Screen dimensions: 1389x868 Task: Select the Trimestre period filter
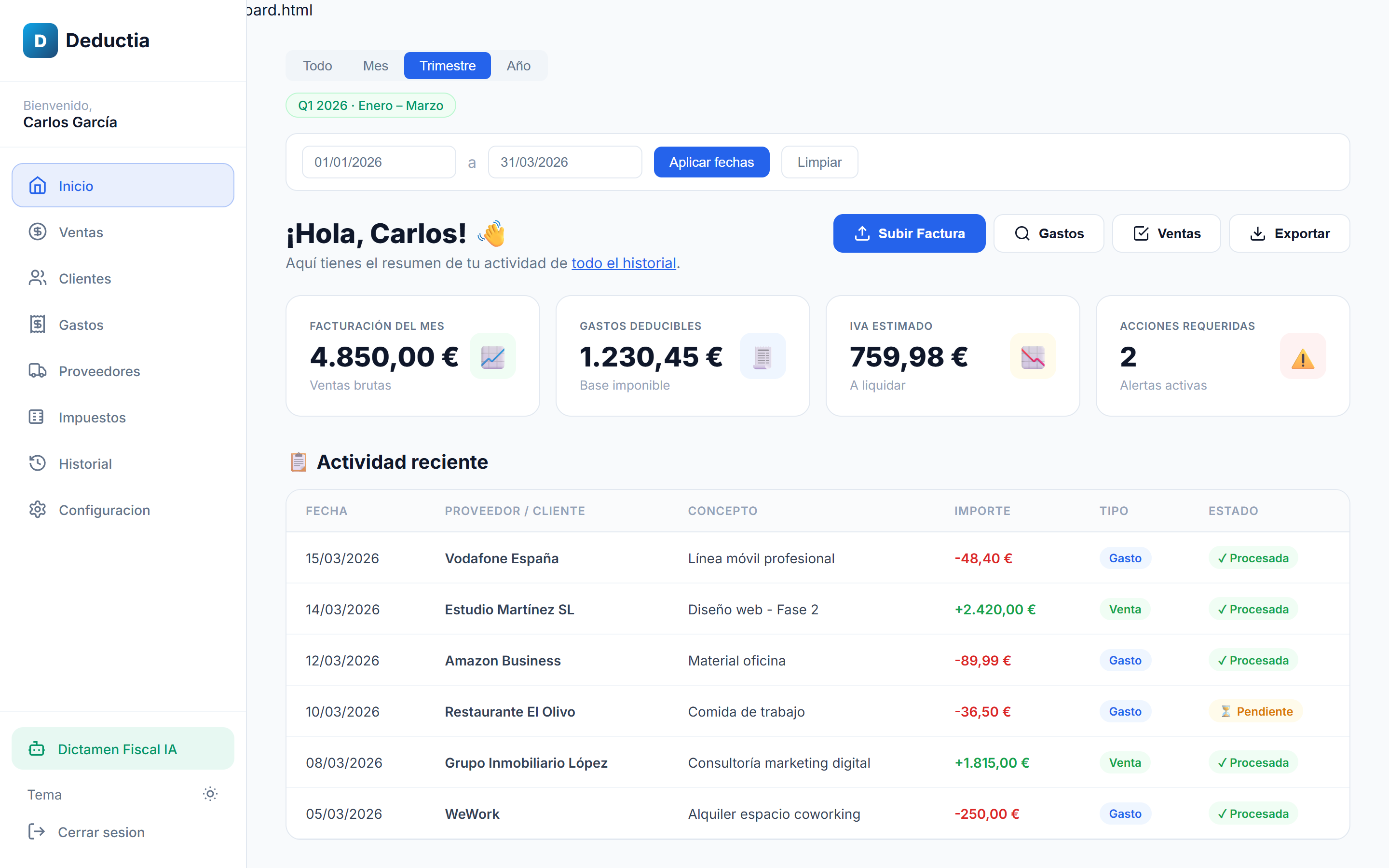tap(447, 66)
